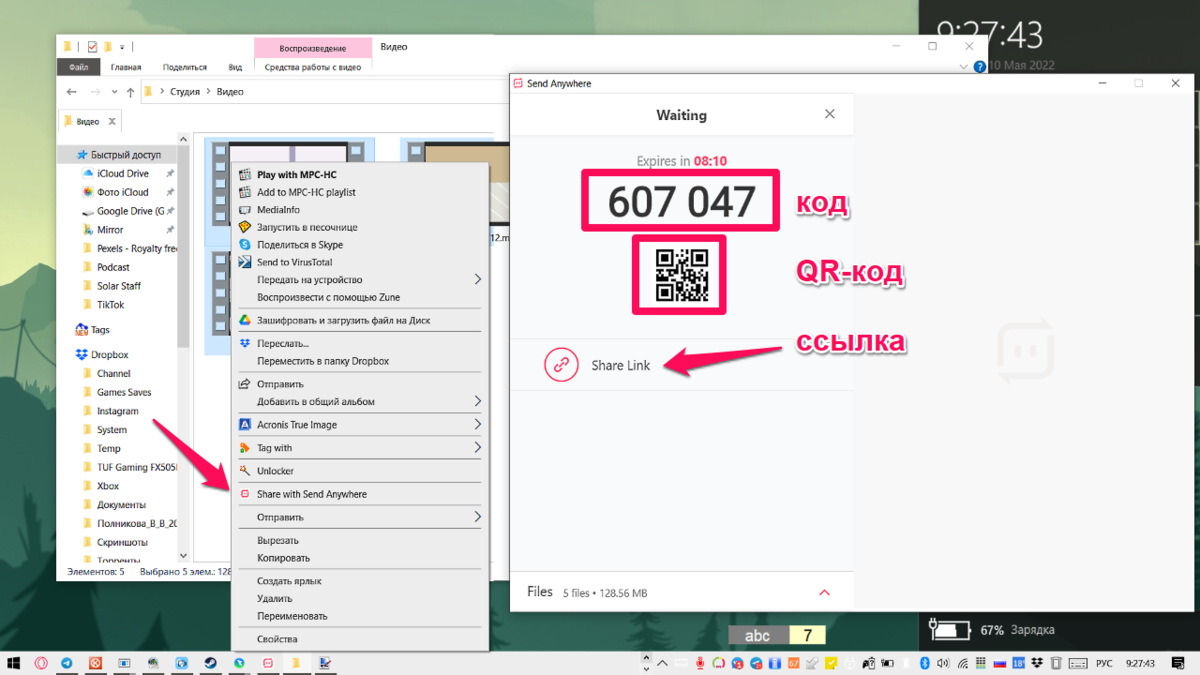
Task: Click the Bluetooth tray icon
Action: click(x=924, y=663)
